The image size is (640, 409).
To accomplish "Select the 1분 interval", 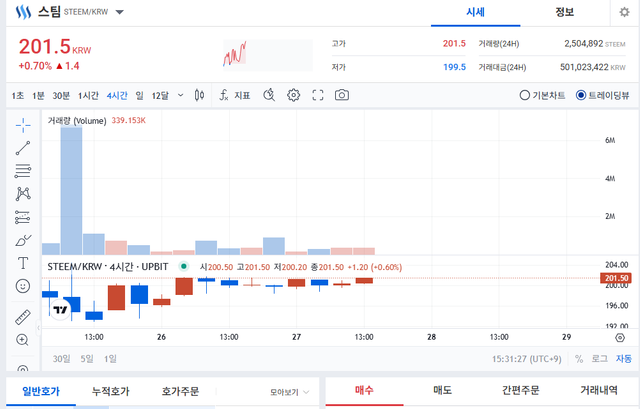I will [38, 96].
